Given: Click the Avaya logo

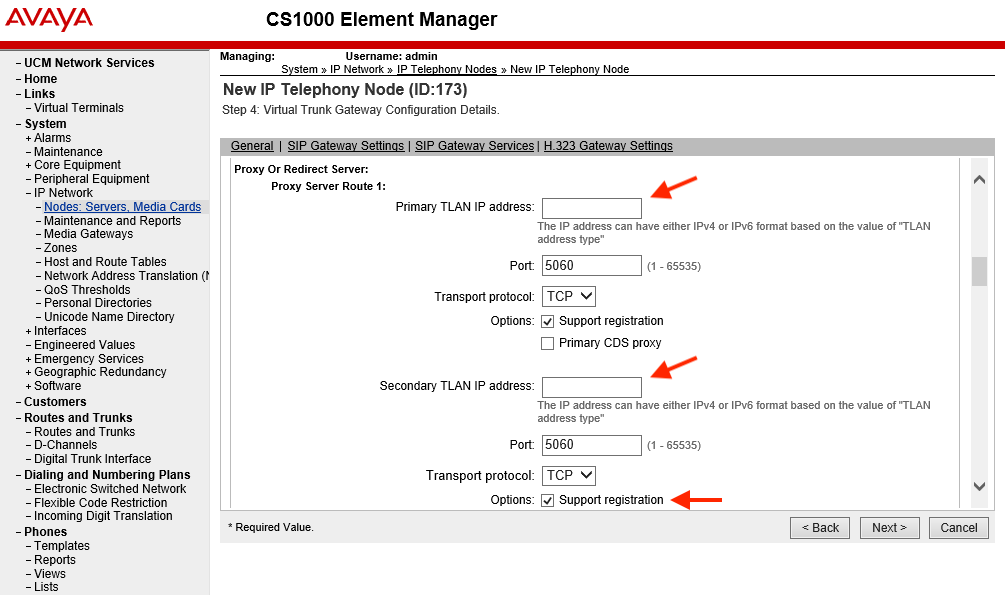Looking at the screenshot, I should tap(49, 19).
